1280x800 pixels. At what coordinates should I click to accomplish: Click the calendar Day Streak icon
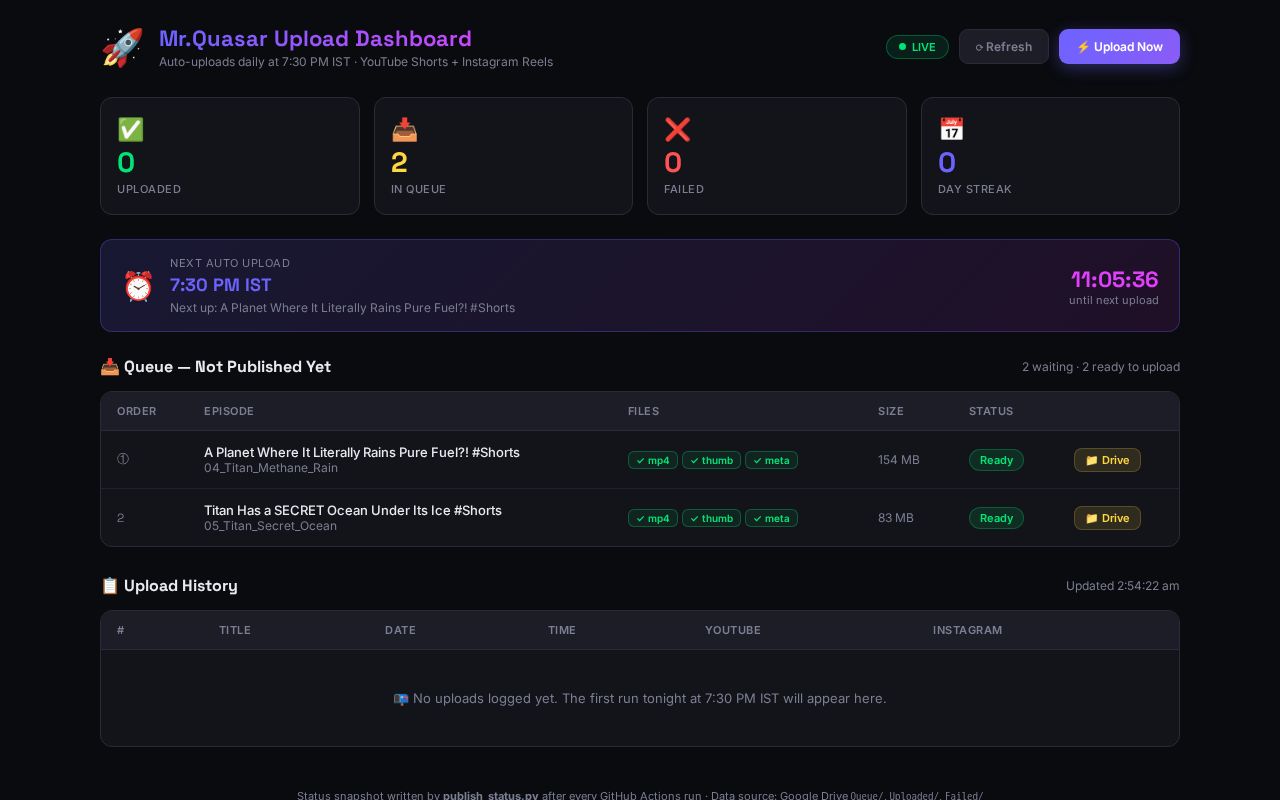click(x=951, y=130)
